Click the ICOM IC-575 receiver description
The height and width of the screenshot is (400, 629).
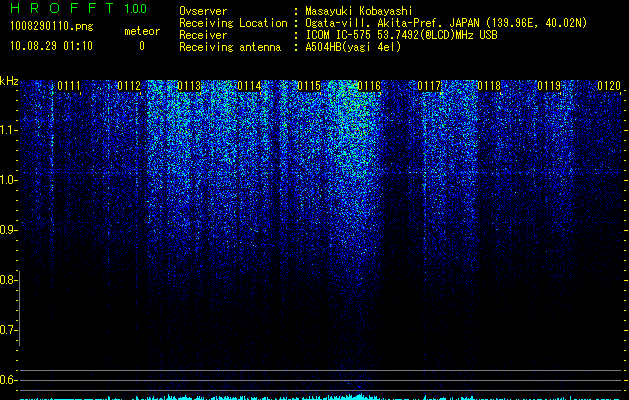pos(401,35)
